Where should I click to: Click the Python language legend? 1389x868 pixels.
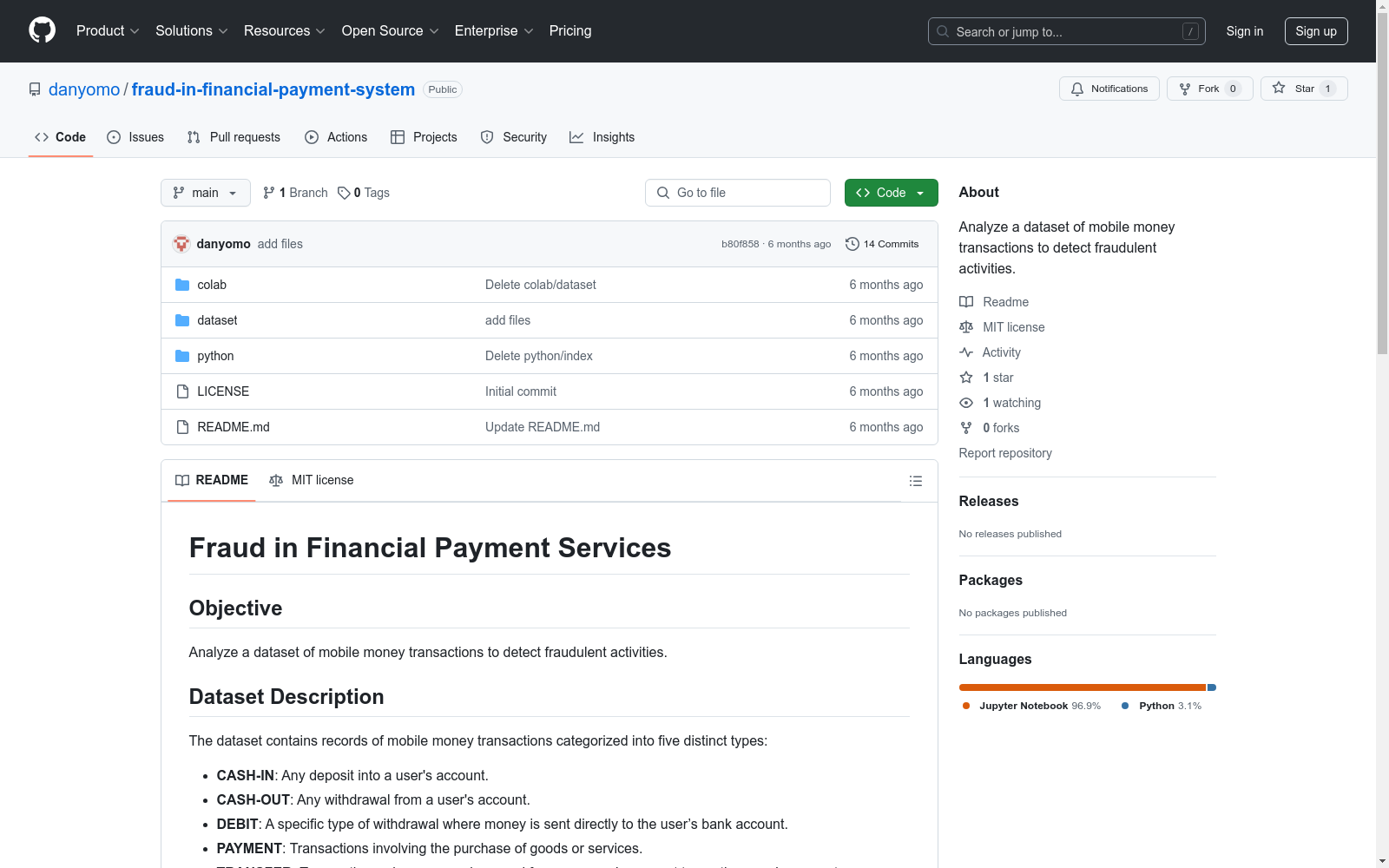click(1162, 706)
